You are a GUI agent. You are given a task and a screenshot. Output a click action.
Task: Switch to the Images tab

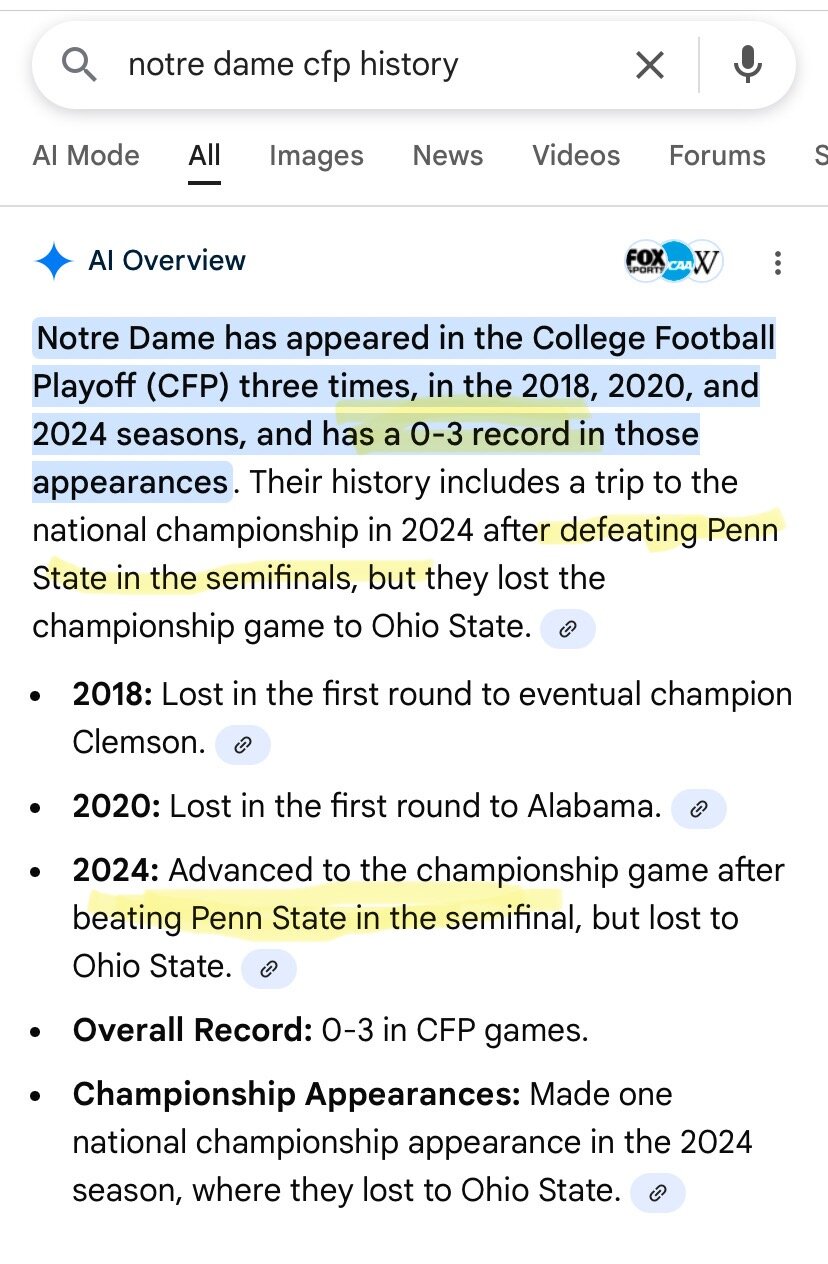pos(316,156)
